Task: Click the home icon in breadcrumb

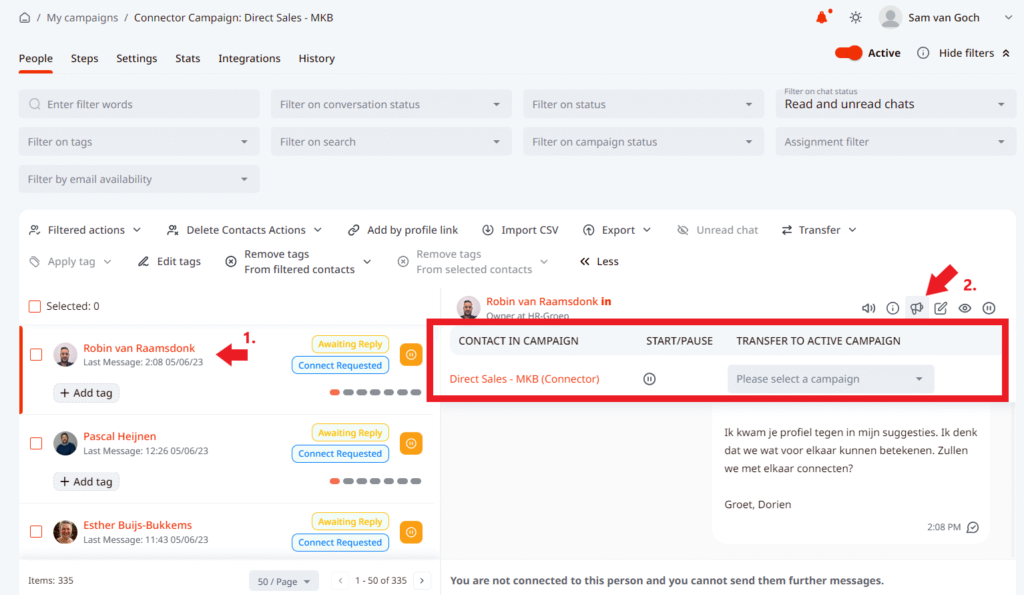Action: [x=25, y=17]
